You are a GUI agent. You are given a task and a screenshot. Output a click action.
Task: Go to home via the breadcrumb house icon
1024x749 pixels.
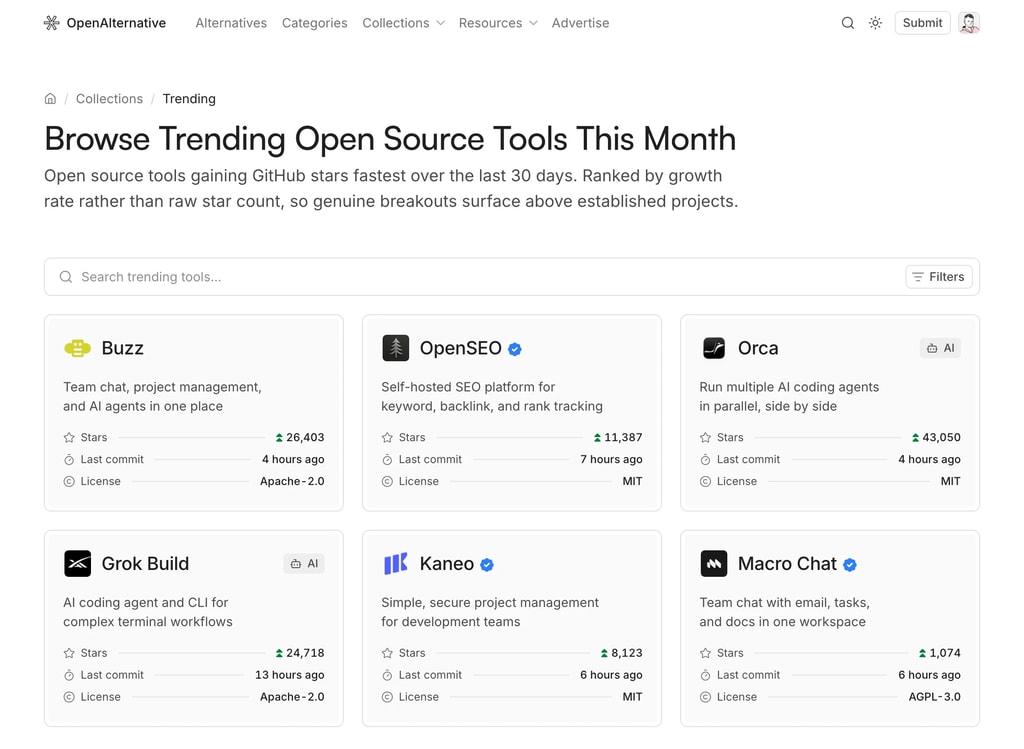coord(50,99)
